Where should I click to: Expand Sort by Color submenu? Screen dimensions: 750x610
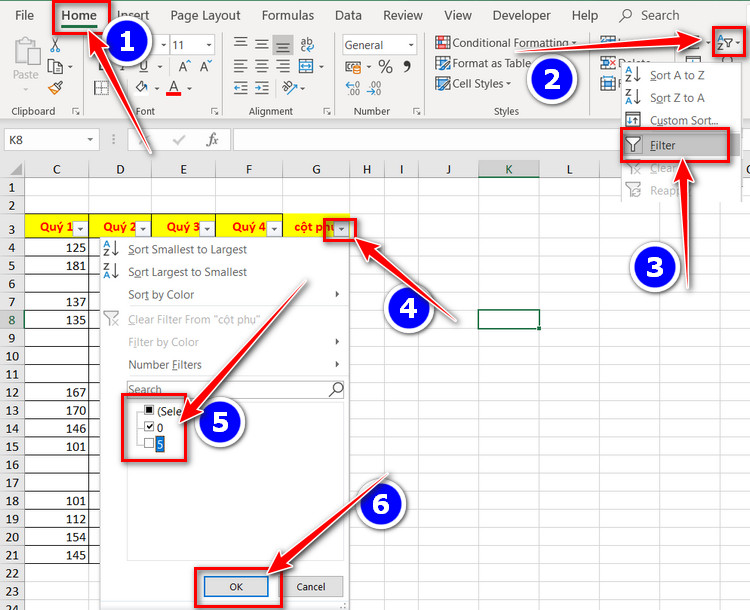click(x=337, y=294)
